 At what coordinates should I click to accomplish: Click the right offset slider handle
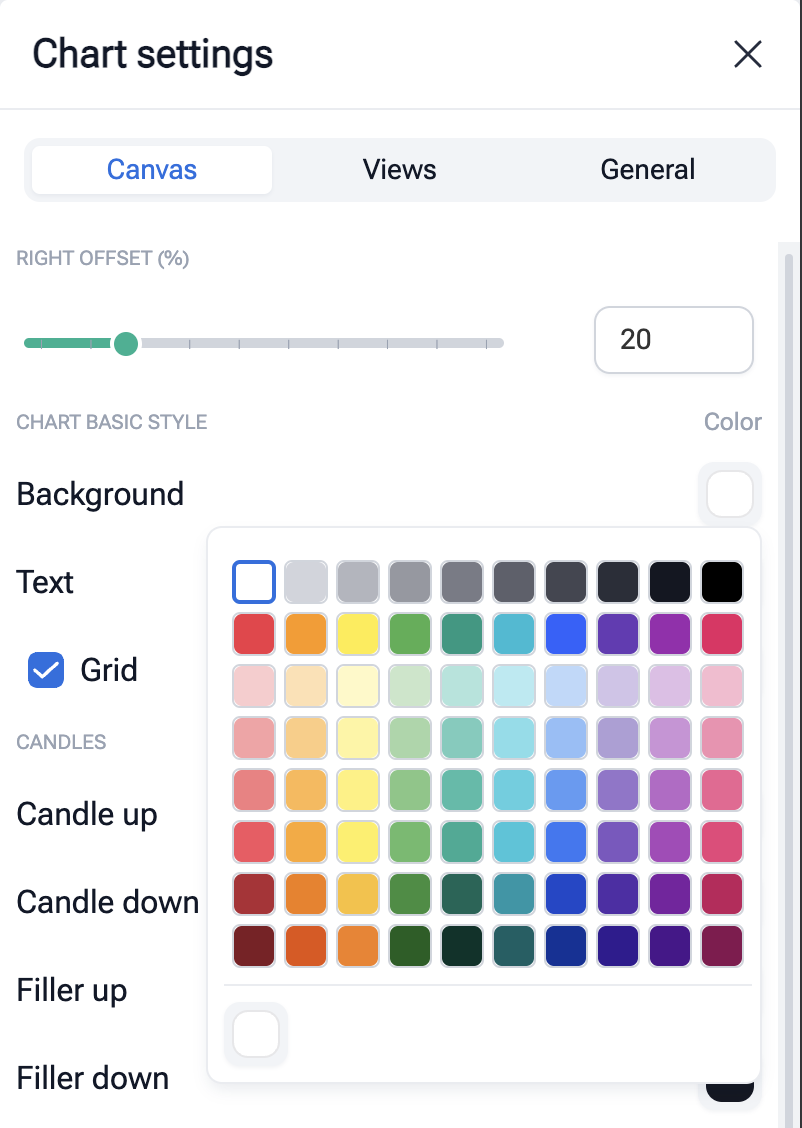pyautogui.click(x=126, y=344)
